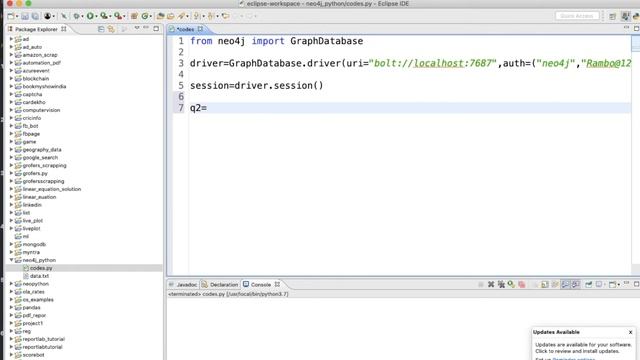This screenshot has width=640, height=360.
Task: Minimize the Package Explorer panel
Action: coord(146,28)
